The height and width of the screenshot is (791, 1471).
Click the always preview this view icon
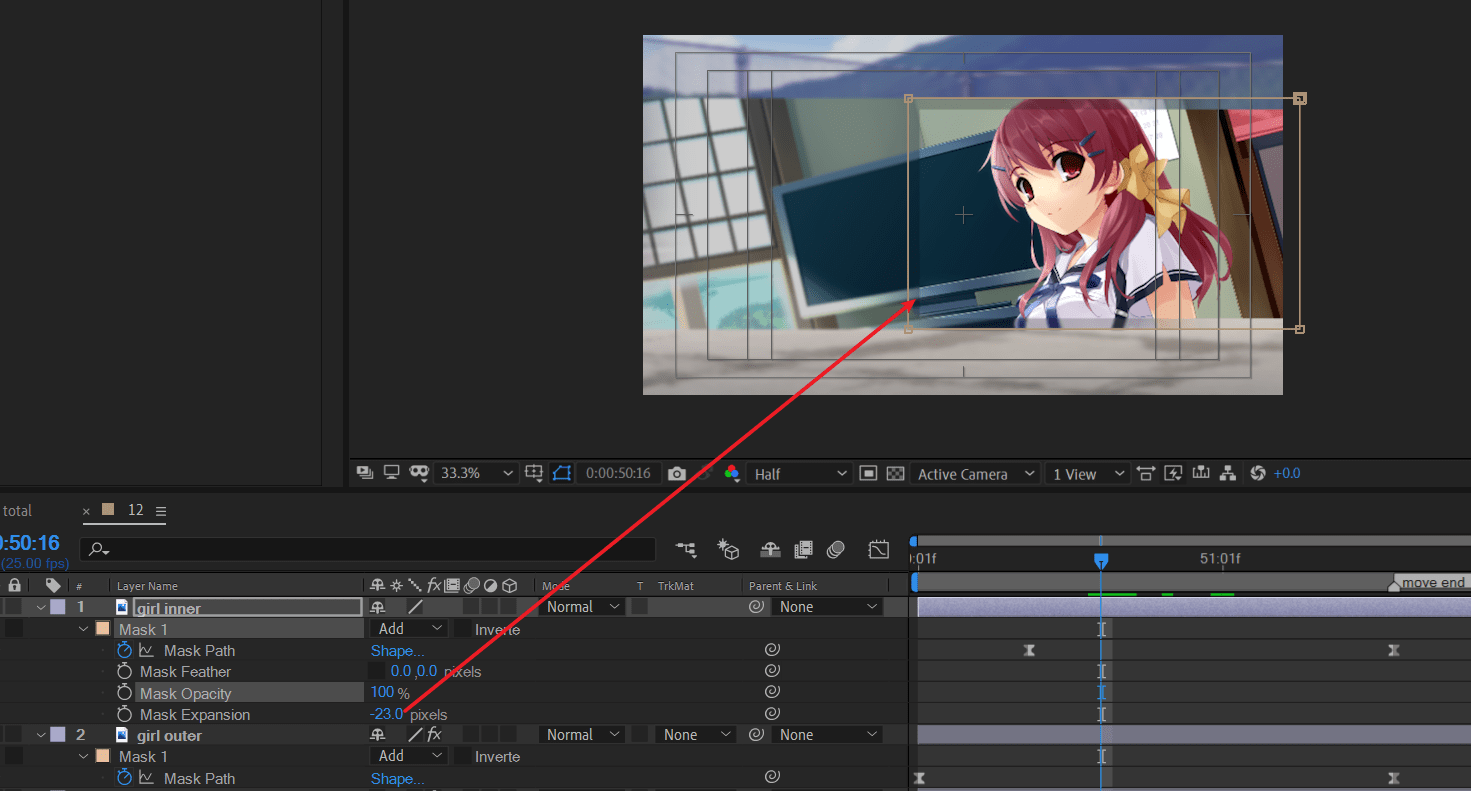365,473
